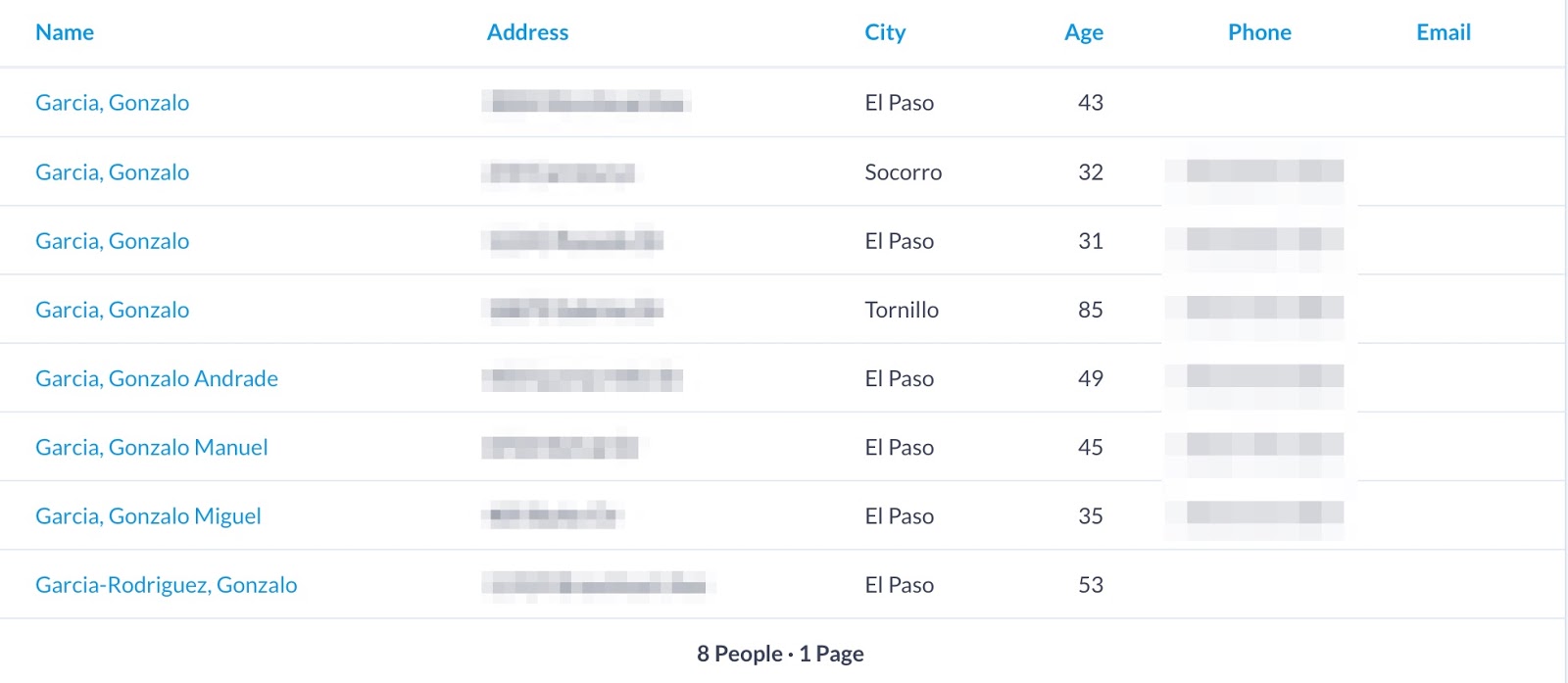Image resolution: width=1568 pixels, height=683 pixels.
Task: Click the Address column header
Action: [527, 32]
